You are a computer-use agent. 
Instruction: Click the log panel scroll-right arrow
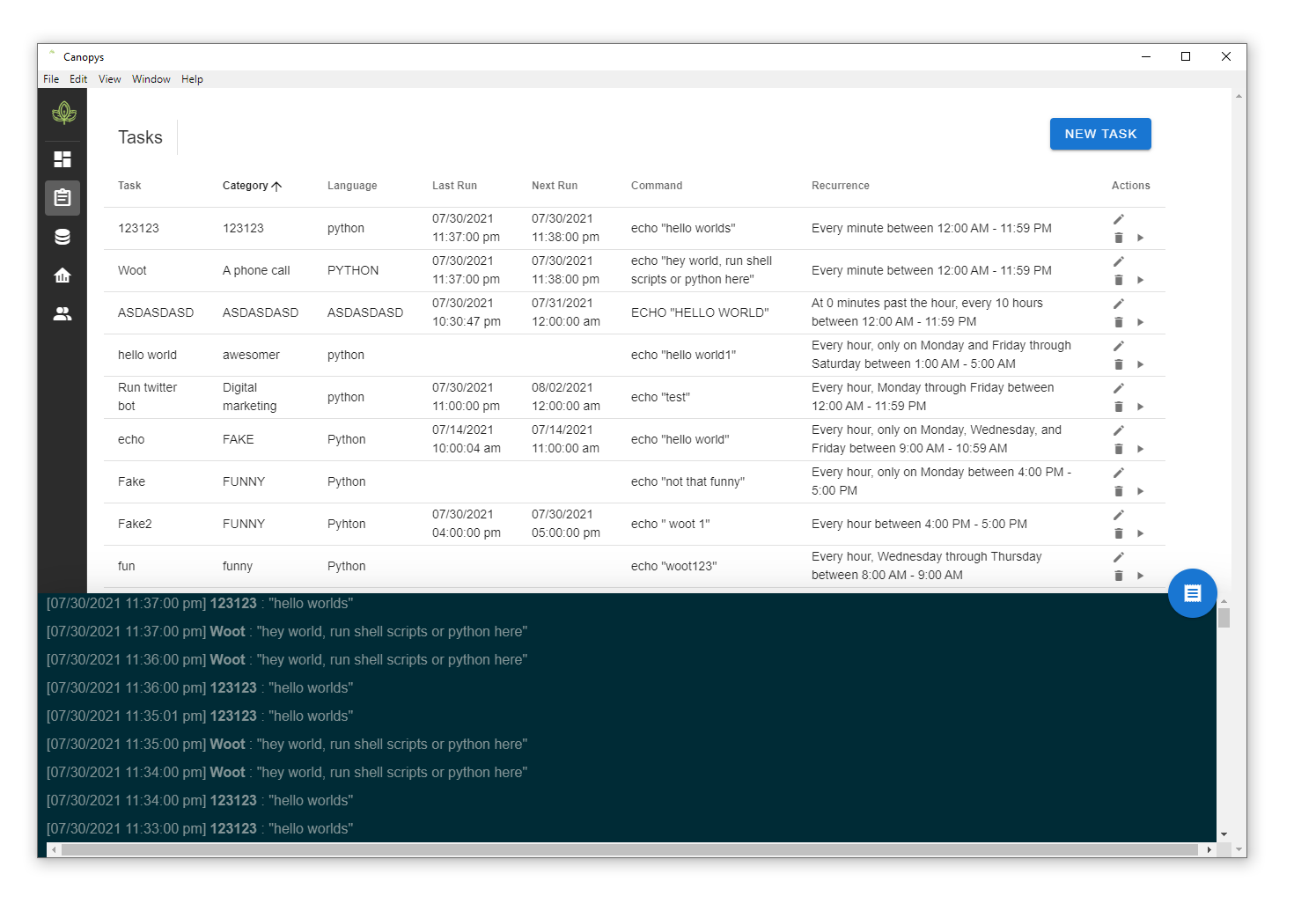tap(1209, 850)
